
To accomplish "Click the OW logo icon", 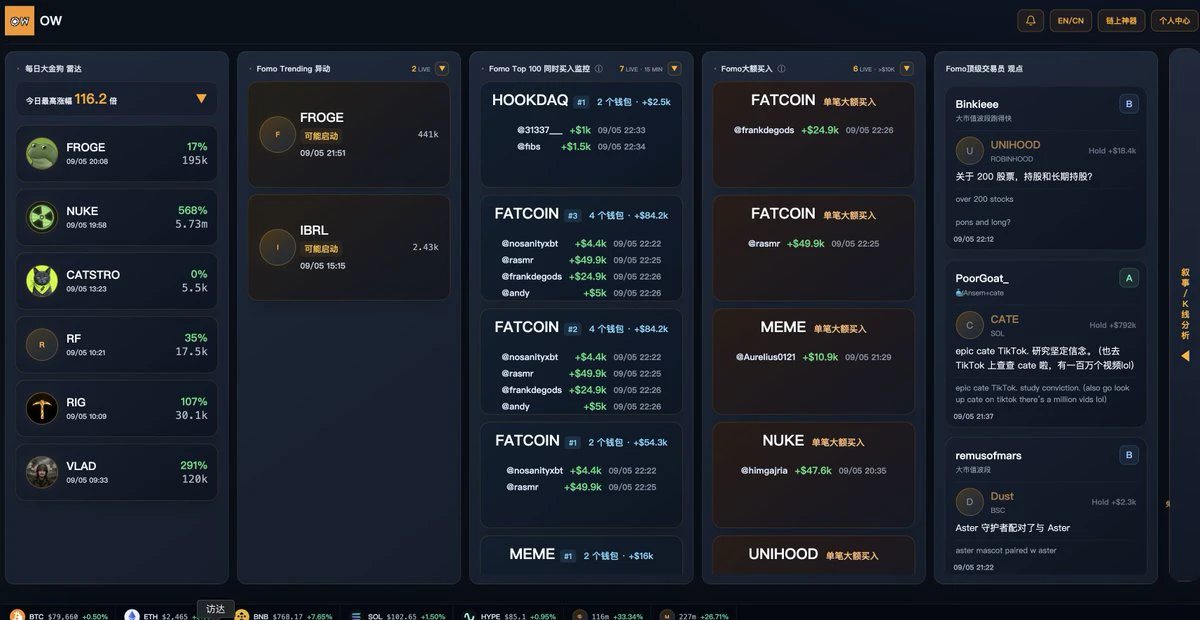I will [x=19, y=20].
